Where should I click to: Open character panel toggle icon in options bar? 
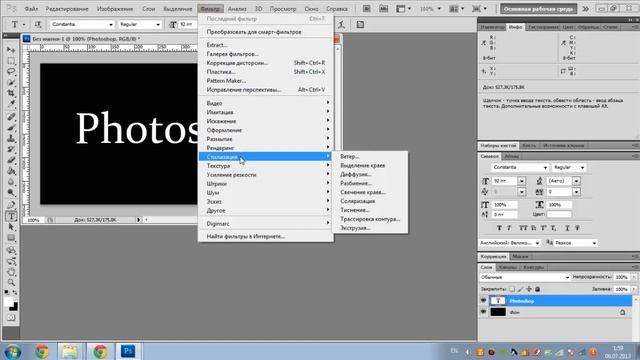point(360,24)
